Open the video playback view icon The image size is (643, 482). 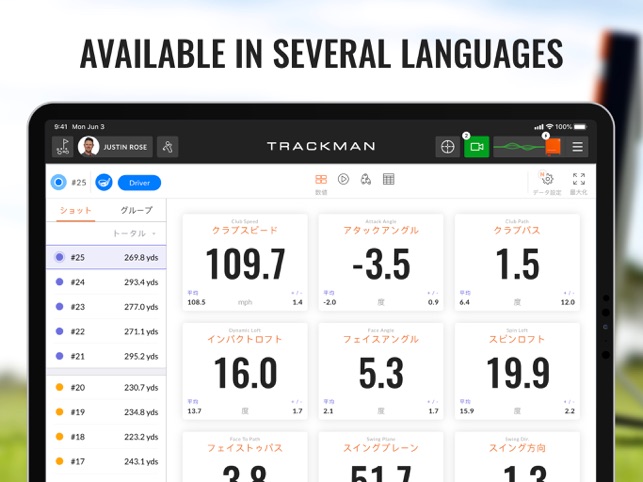click(x=343, y=179)
